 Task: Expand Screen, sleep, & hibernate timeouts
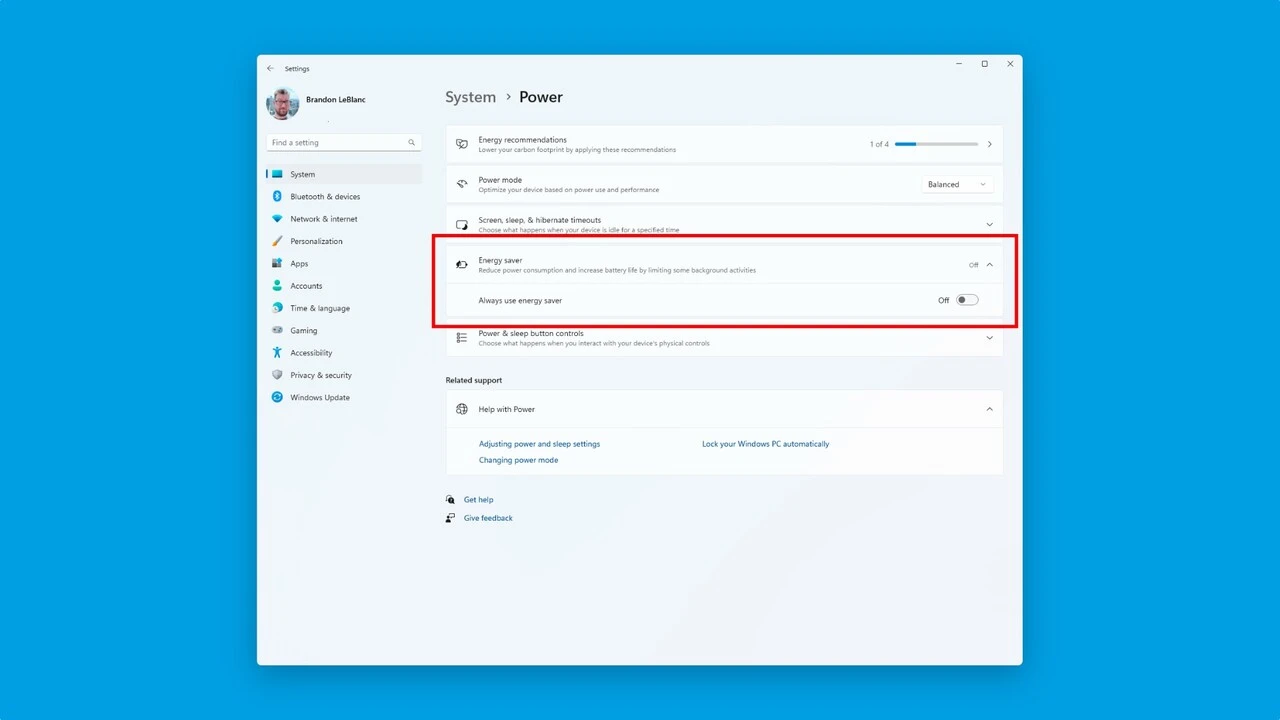[x=989, y=225]
